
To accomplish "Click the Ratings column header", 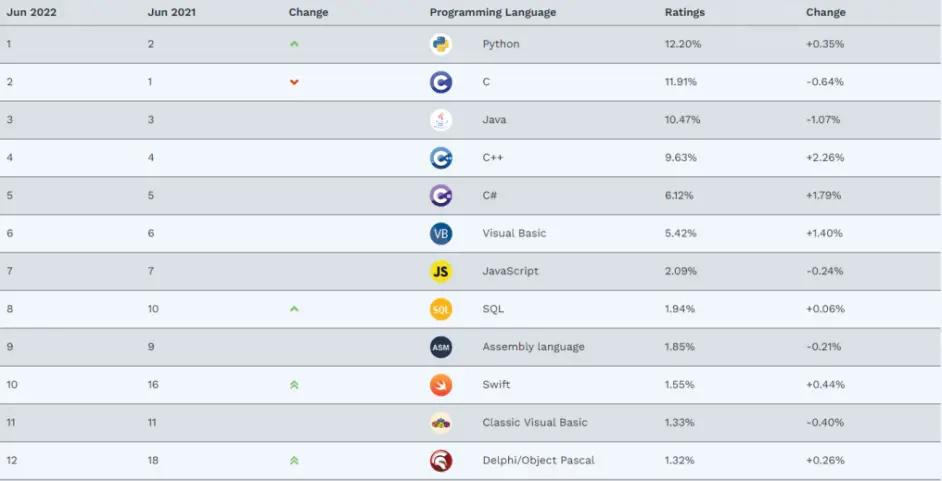I will [x=684, y=12].
